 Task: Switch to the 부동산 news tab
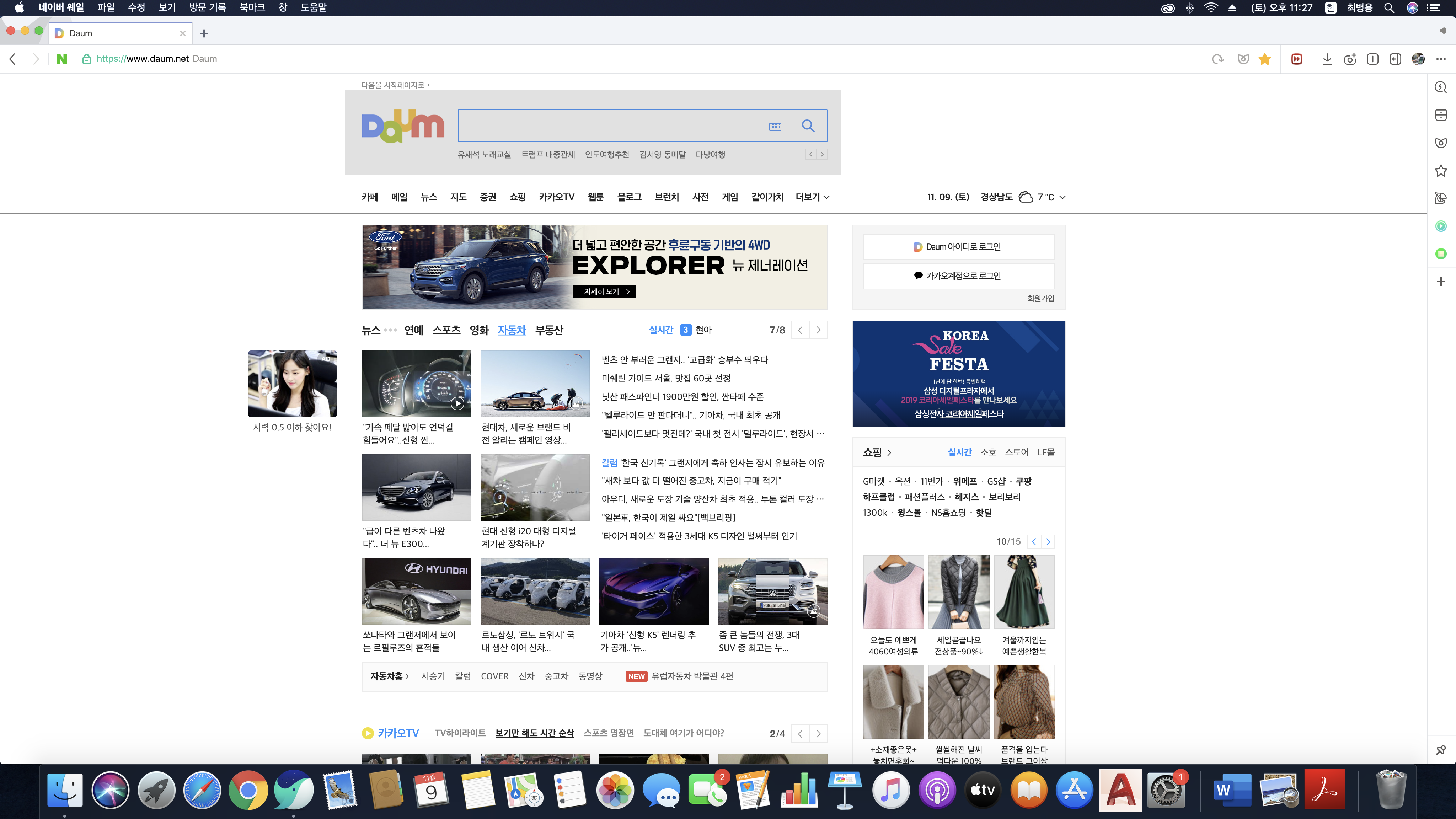pyautogui.click(x=549, y=330)
